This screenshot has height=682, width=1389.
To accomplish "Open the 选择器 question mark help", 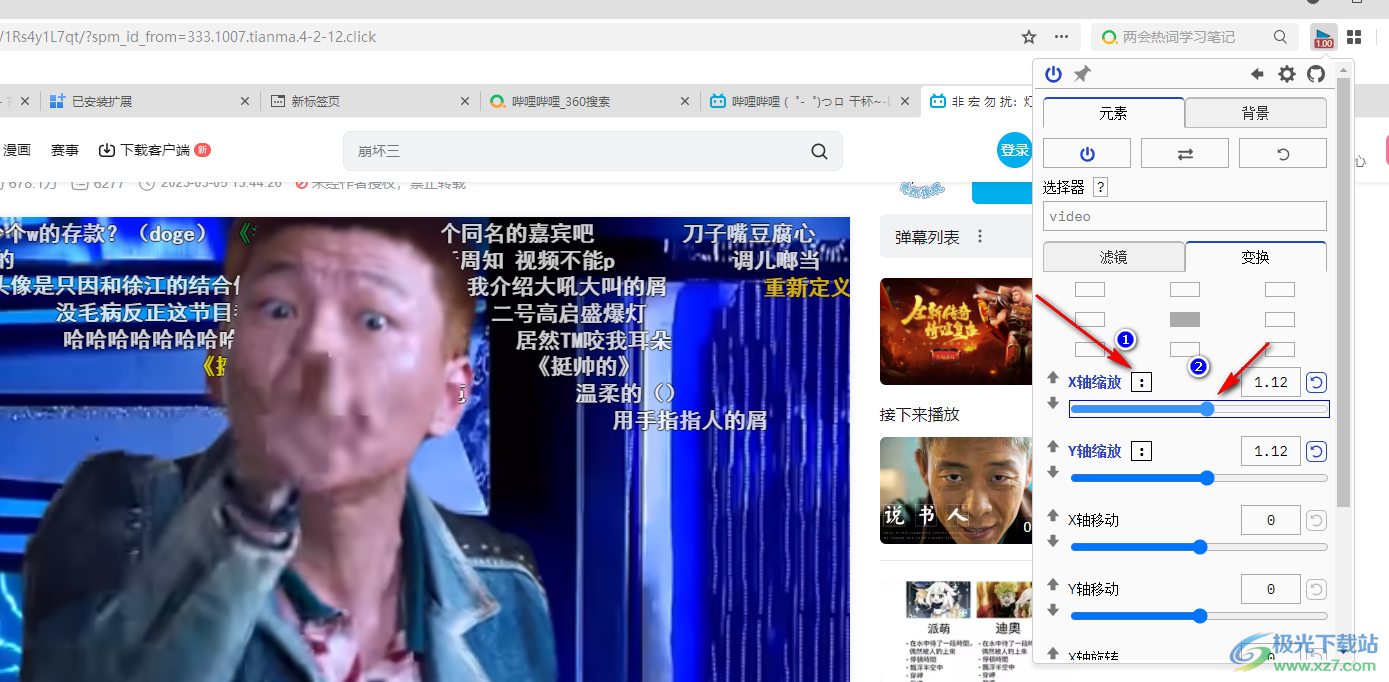I will pyautogui.click(x=1100, y=187).
